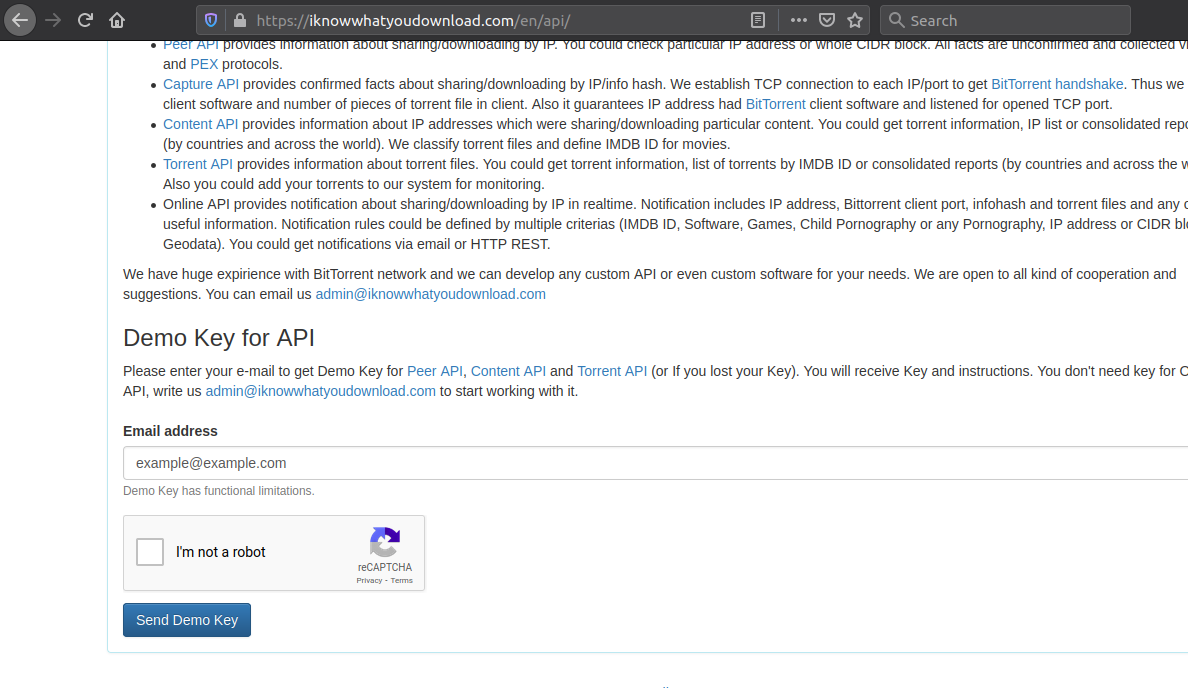1188x688 pixels.
Task: Go back to the previous page
Action: click(x=20, y=20)
